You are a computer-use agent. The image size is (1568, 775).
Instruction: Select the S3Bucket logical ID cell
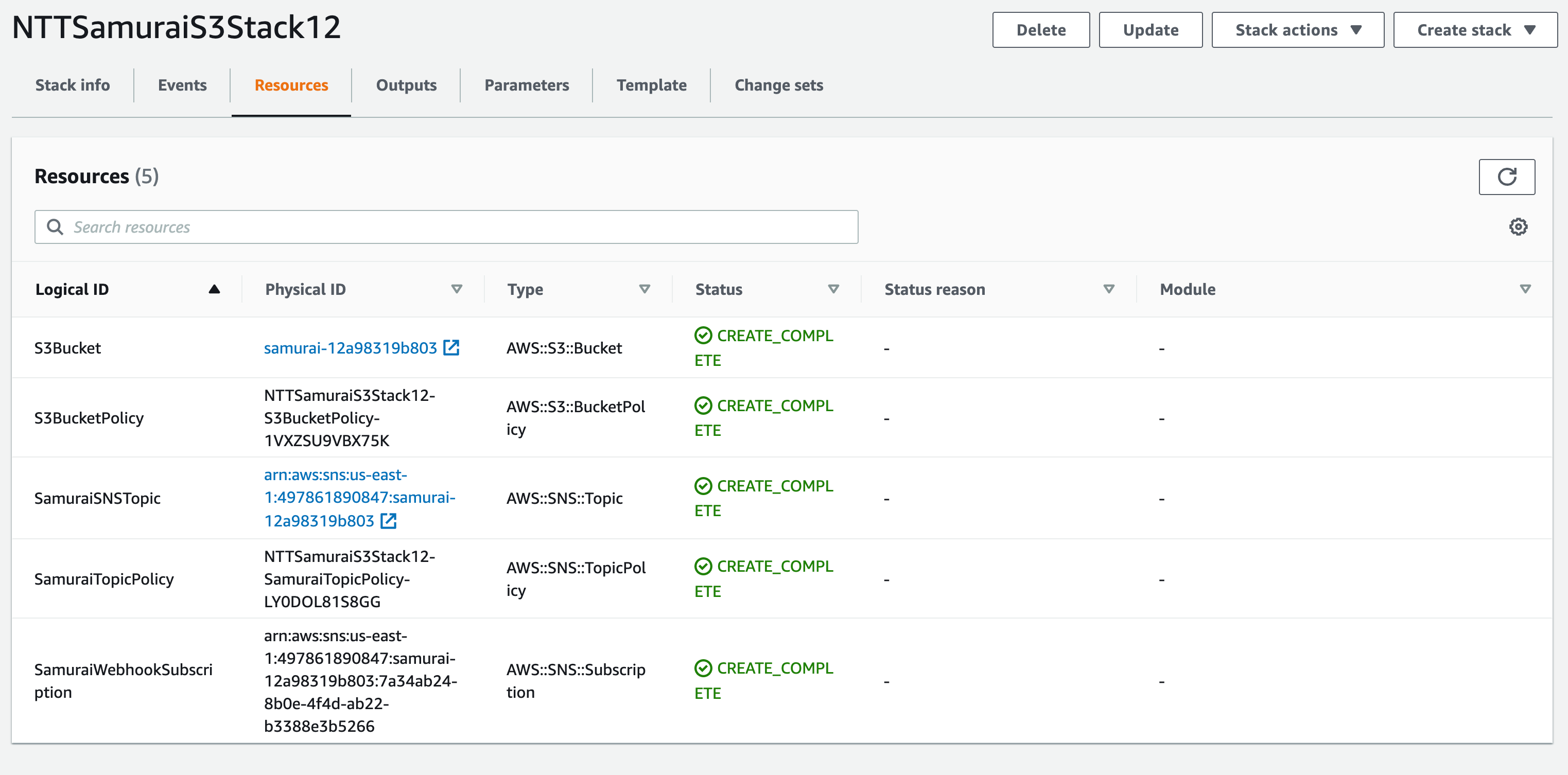coord(67,348)
